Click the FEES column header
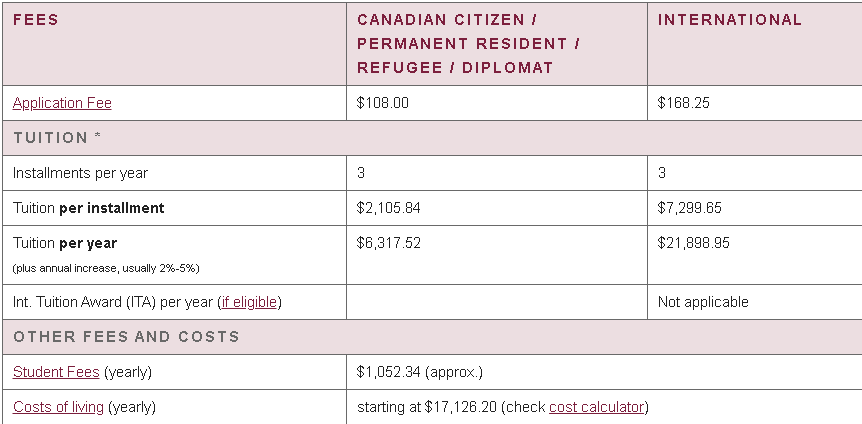The width and height of the screenshot is (862, 424). tap(36, 20)
